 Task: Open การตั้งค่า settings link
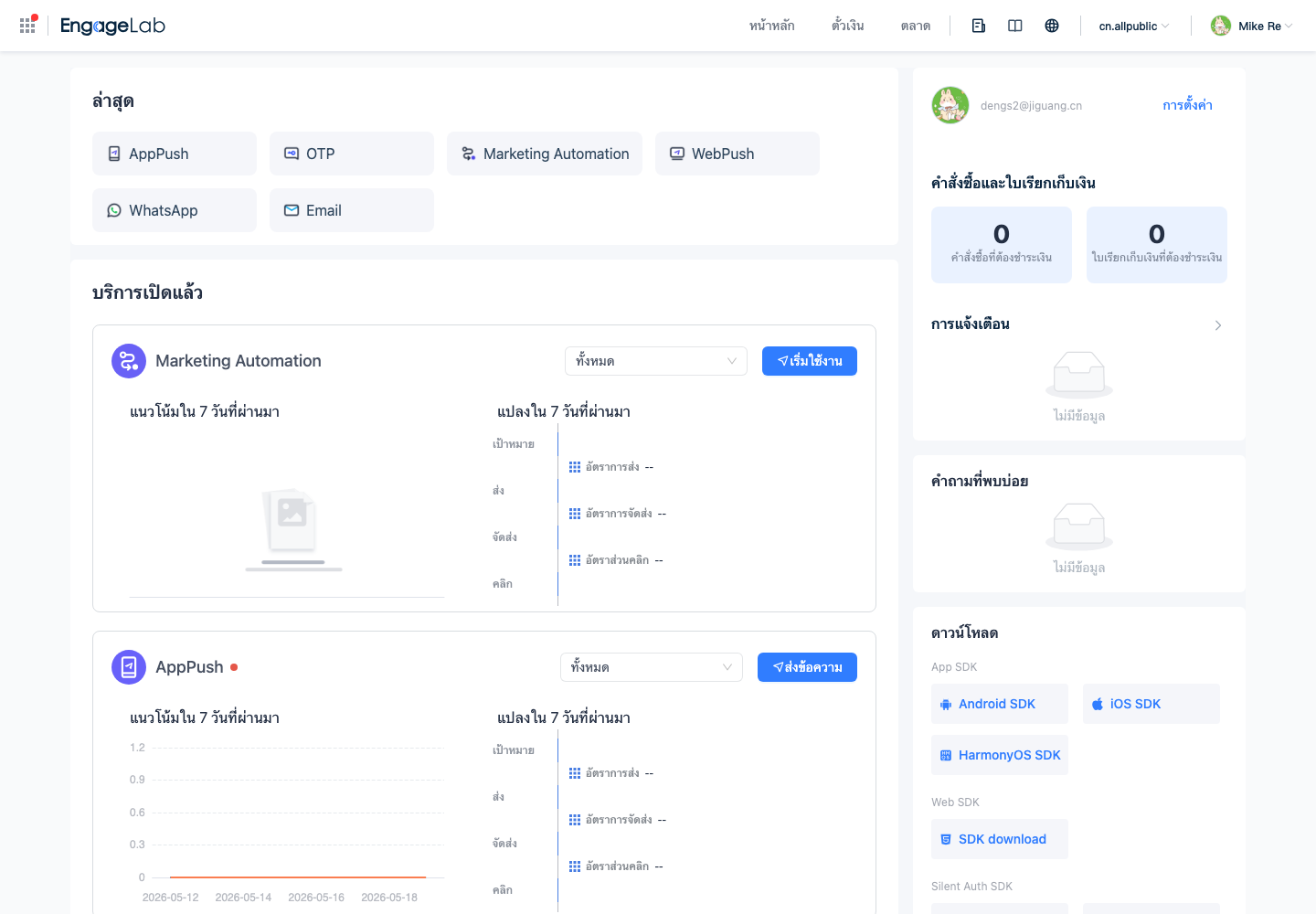pyautogui.click(x=1188, y=105)
